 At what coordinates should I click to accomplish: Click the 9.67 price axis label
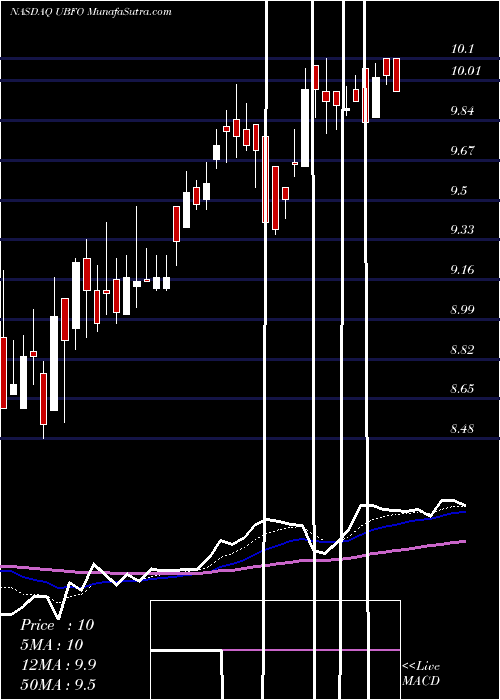[462, 150]
